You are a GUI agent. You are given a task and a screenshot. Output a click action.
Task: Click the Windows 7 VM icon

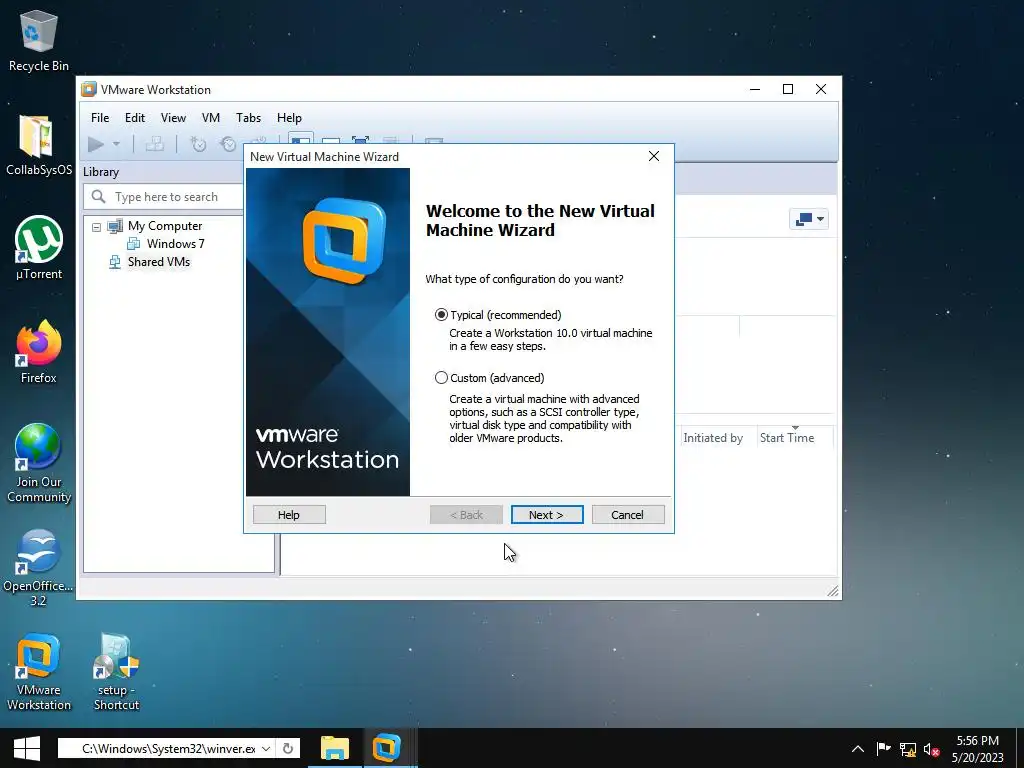click(133, 244)
